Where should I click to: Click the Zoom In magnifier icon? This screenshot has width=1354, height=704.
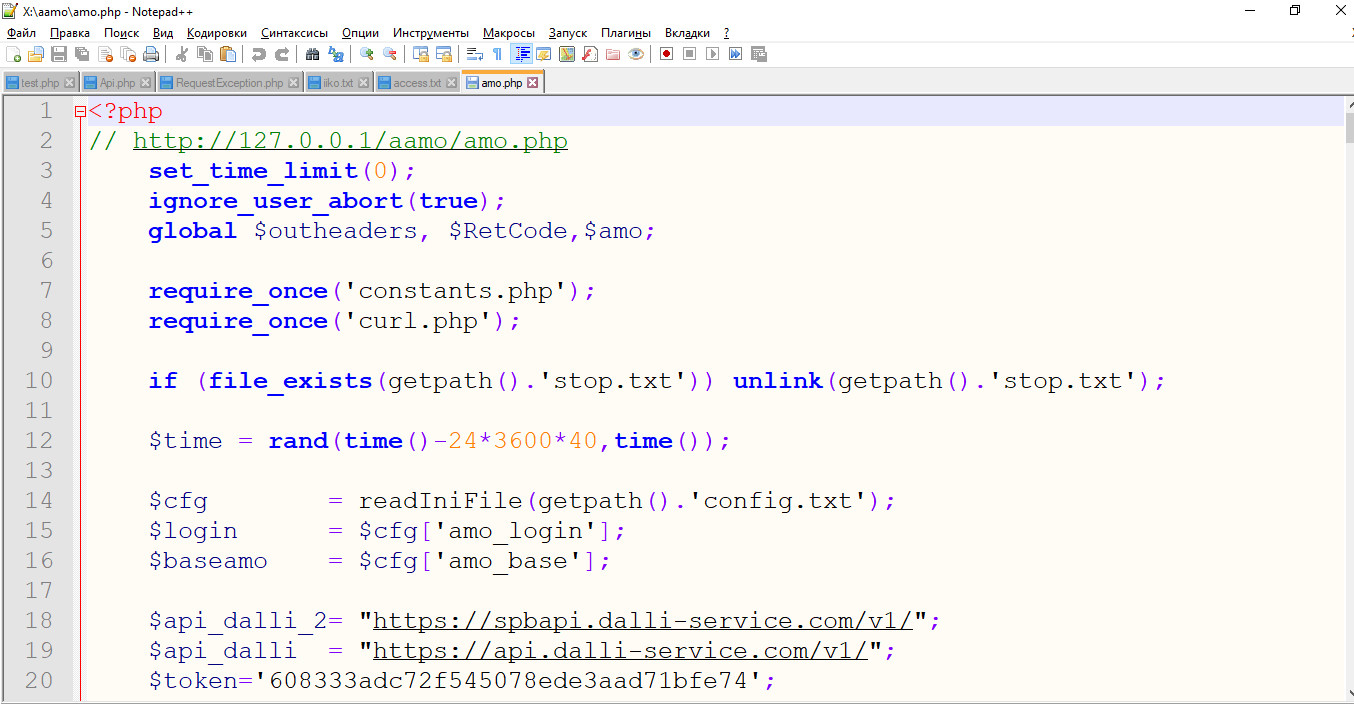pos(367,54)
